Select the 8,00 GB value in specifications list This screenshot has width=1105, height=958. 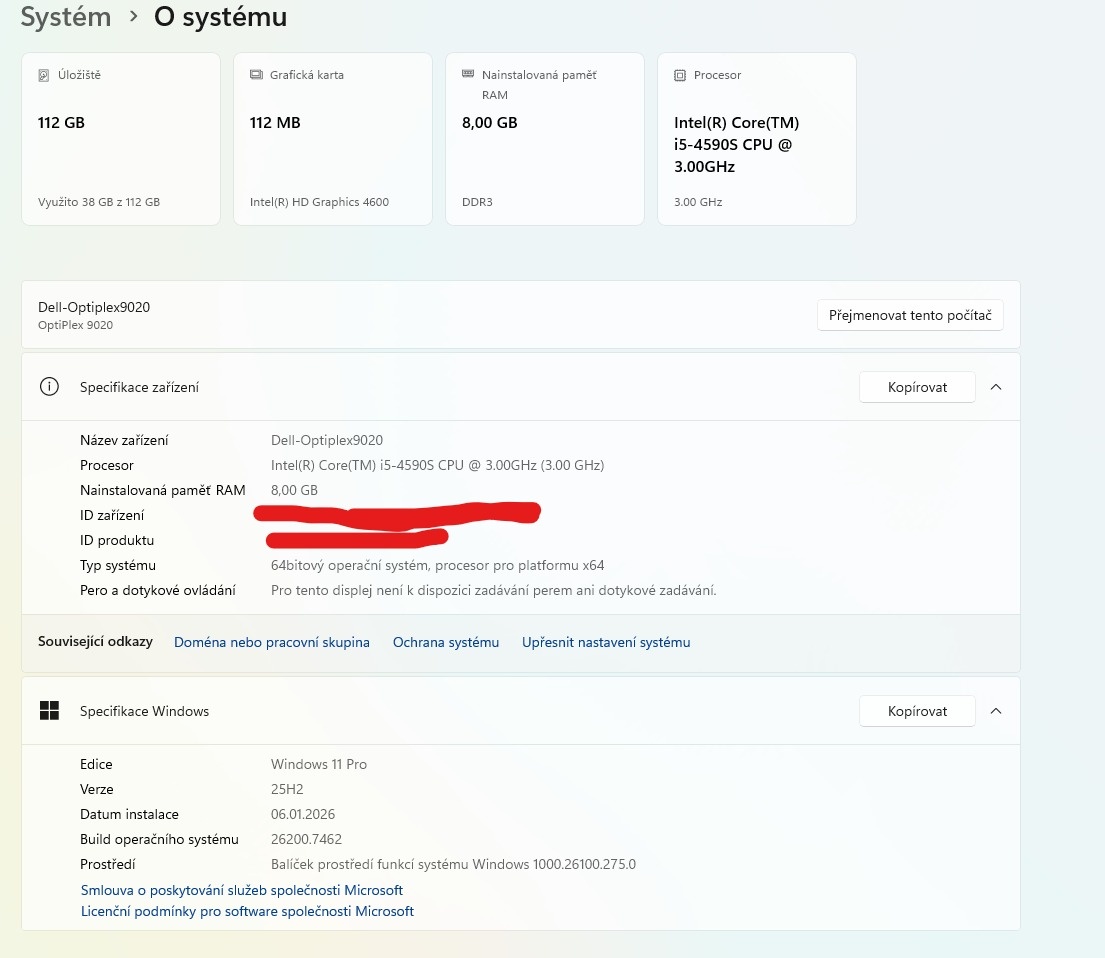pos(295,490)
